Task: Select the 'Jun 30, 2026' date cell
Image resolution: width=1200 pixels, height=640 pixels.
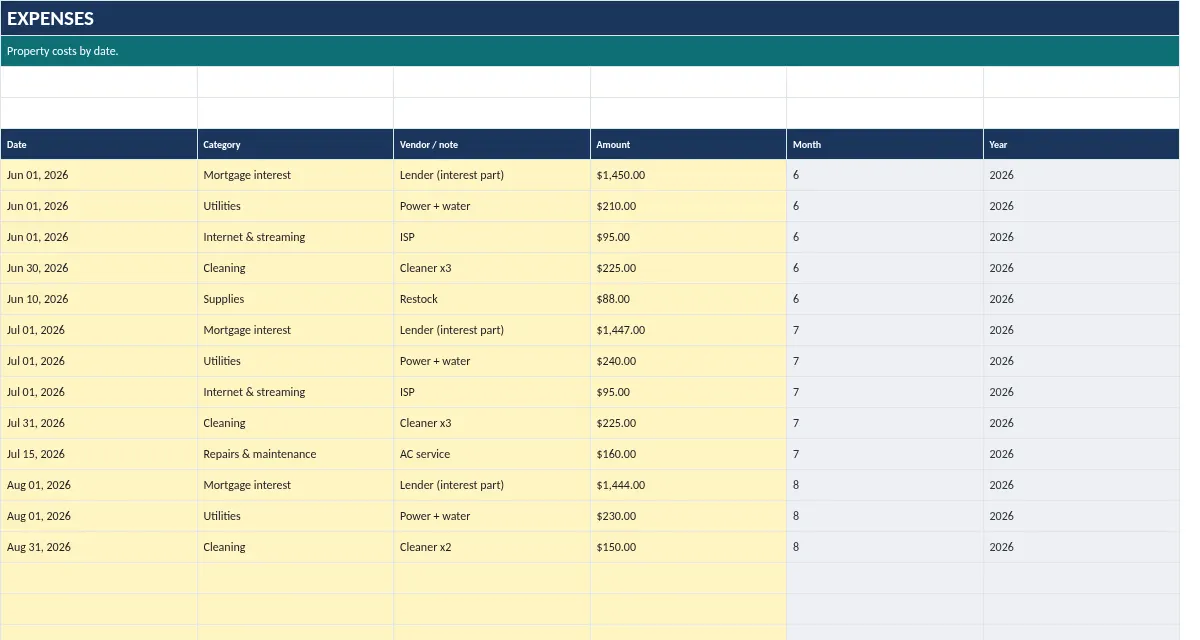Action: 99,268
